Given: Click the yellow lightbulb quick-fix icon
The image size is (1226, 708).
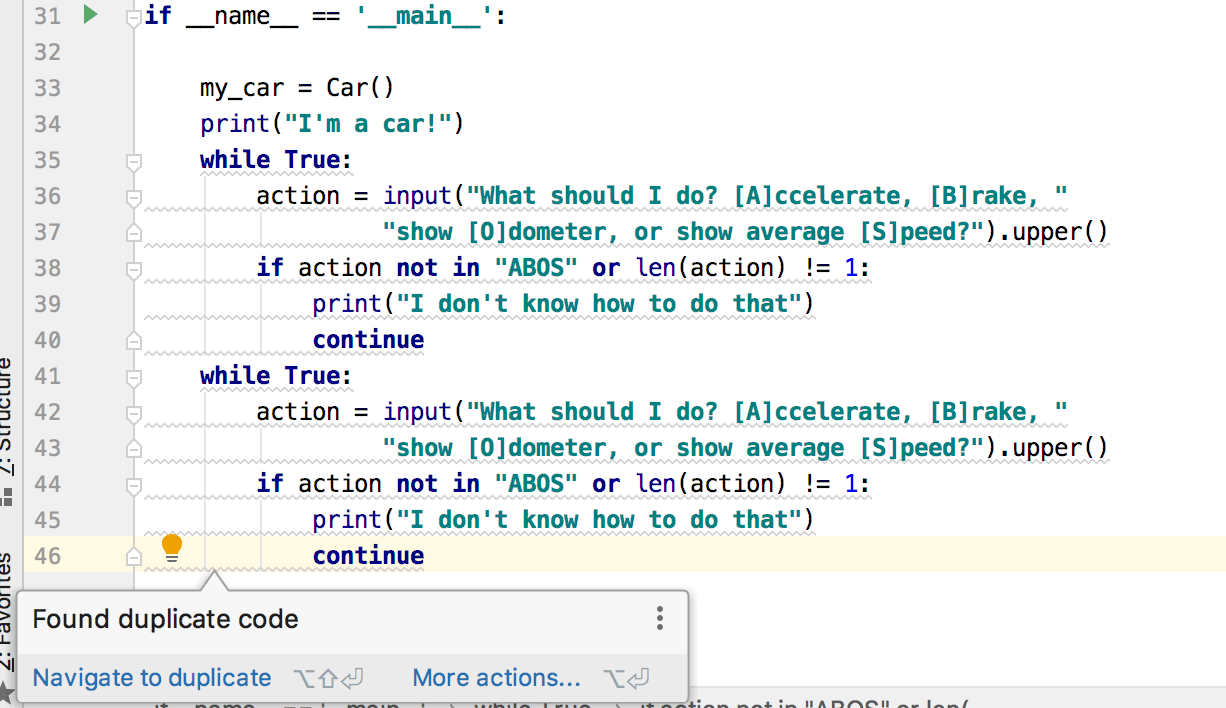Looking at the screenshot, I should point(171,547).
